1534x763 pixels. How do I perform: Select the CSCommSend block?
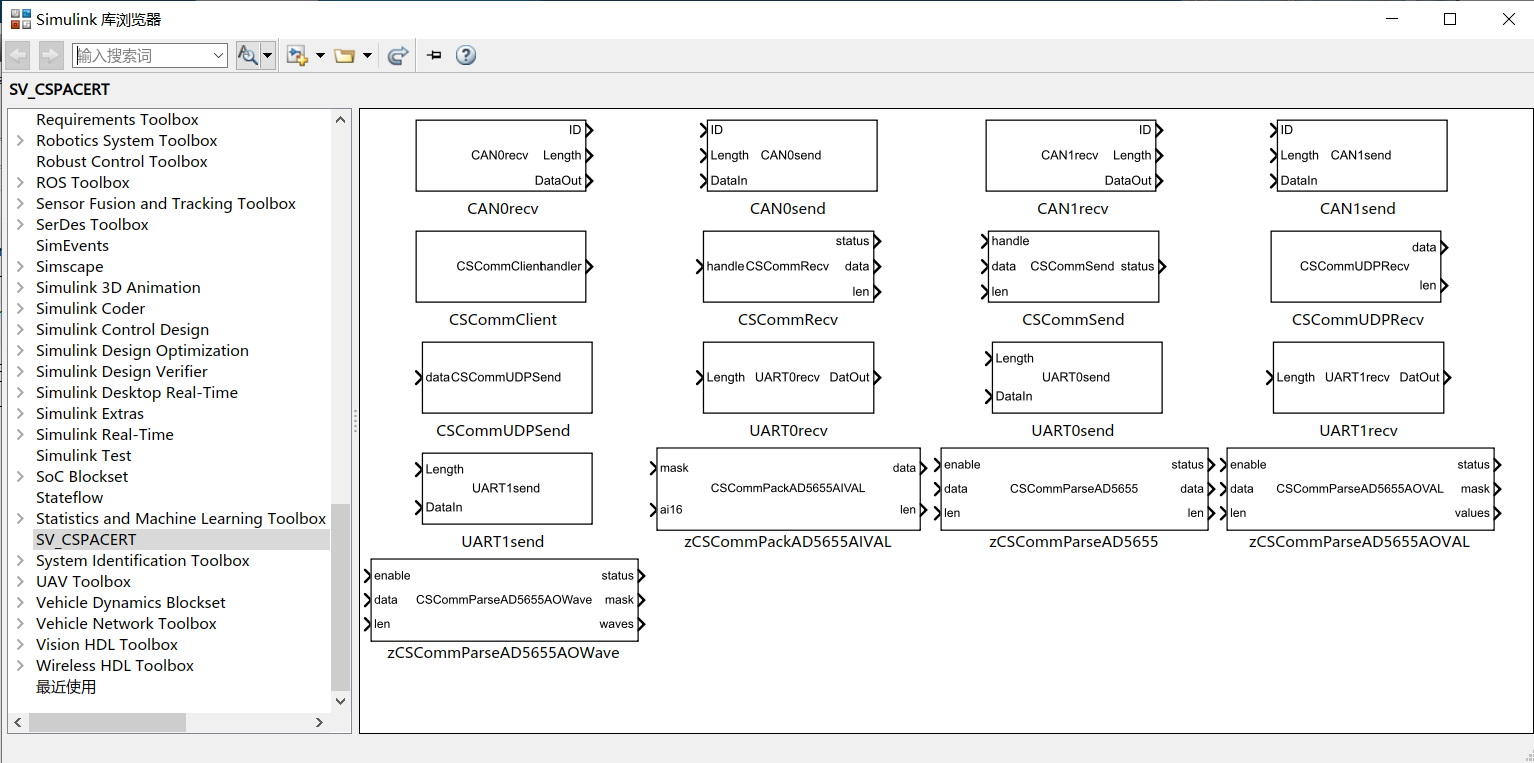point(1073,267)
